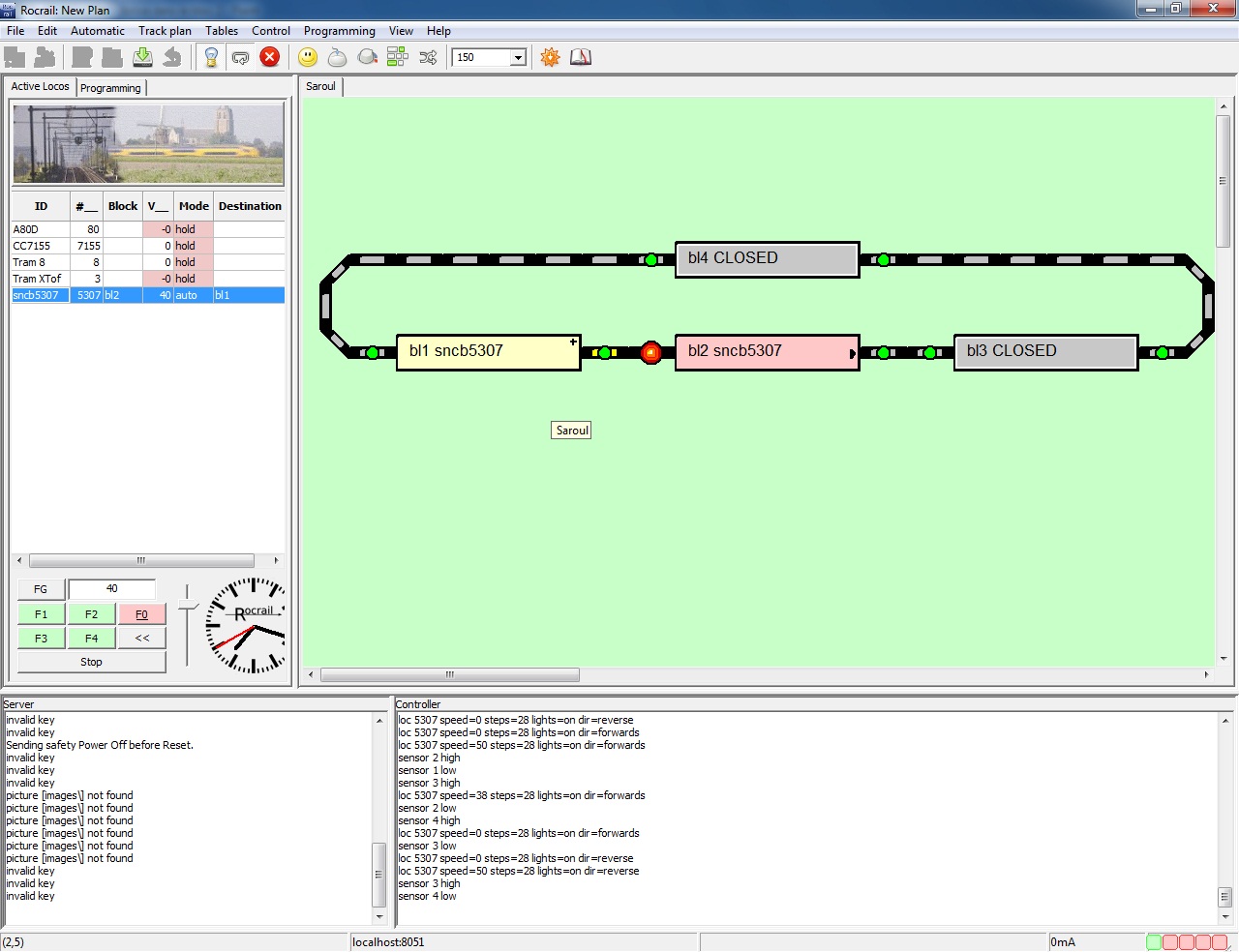Image resolution: width=1239 pixels, height=952 pixels.
Task: Open the File menu
Action: point(15,31)
